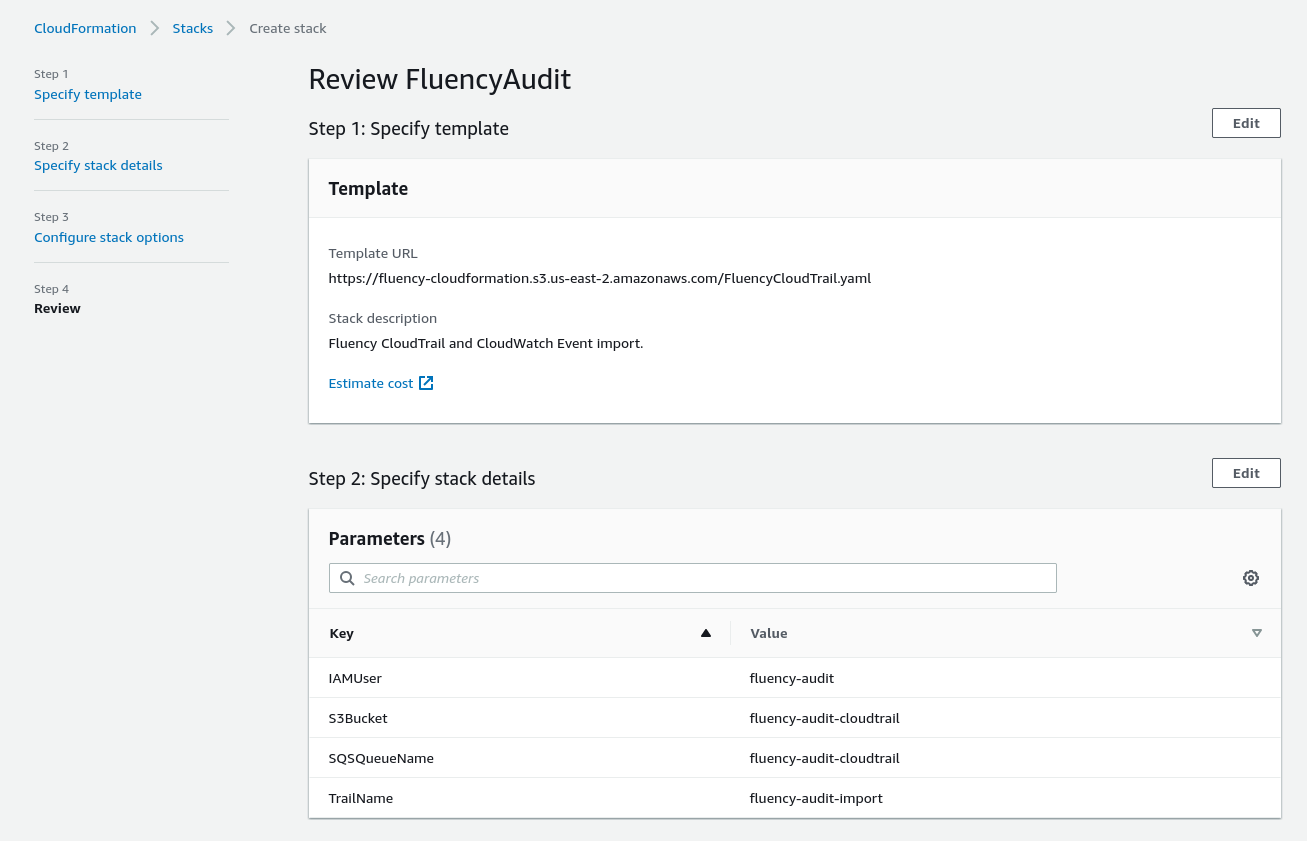The height and width of the screenshot is (841, 1307).
Task: Click the FluencyCloudTrail.yaml template URL text
Action: (x=600, y=278)
